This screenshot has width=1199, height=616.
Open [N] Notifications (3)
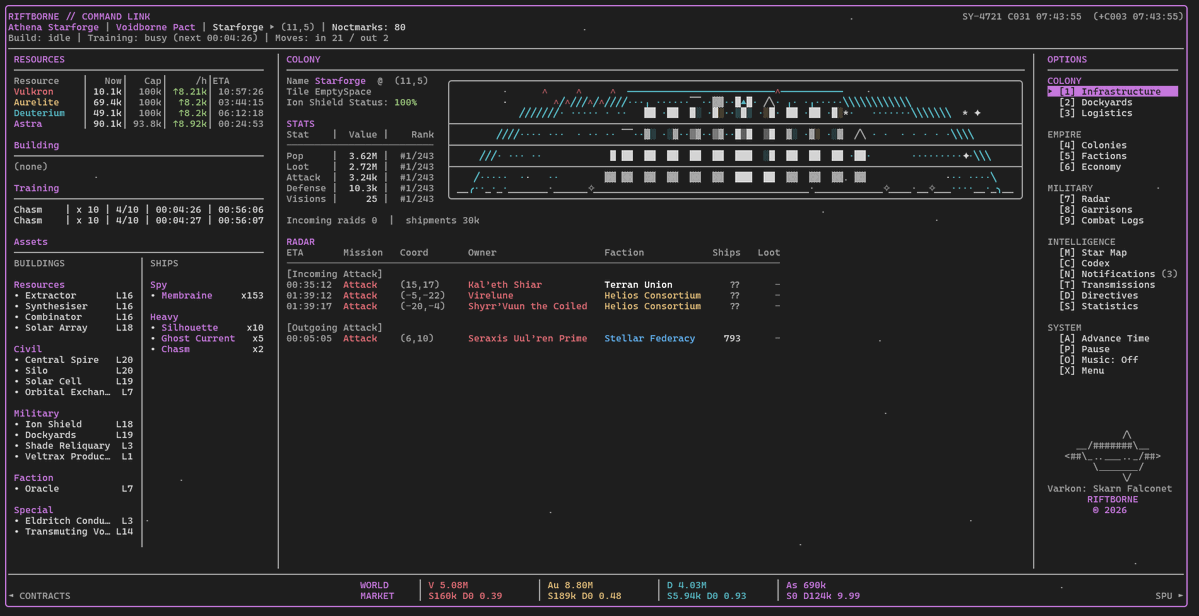coord(1119,274)
